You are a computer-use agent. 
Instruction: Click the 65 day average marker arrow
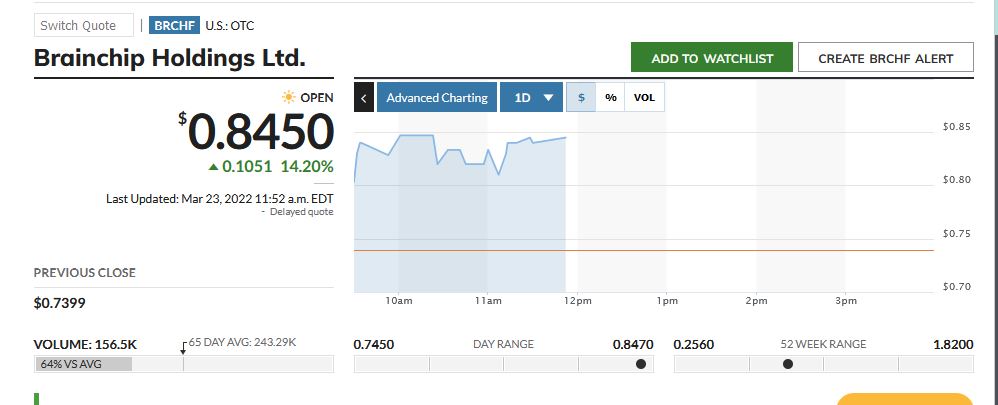point(183,348)
